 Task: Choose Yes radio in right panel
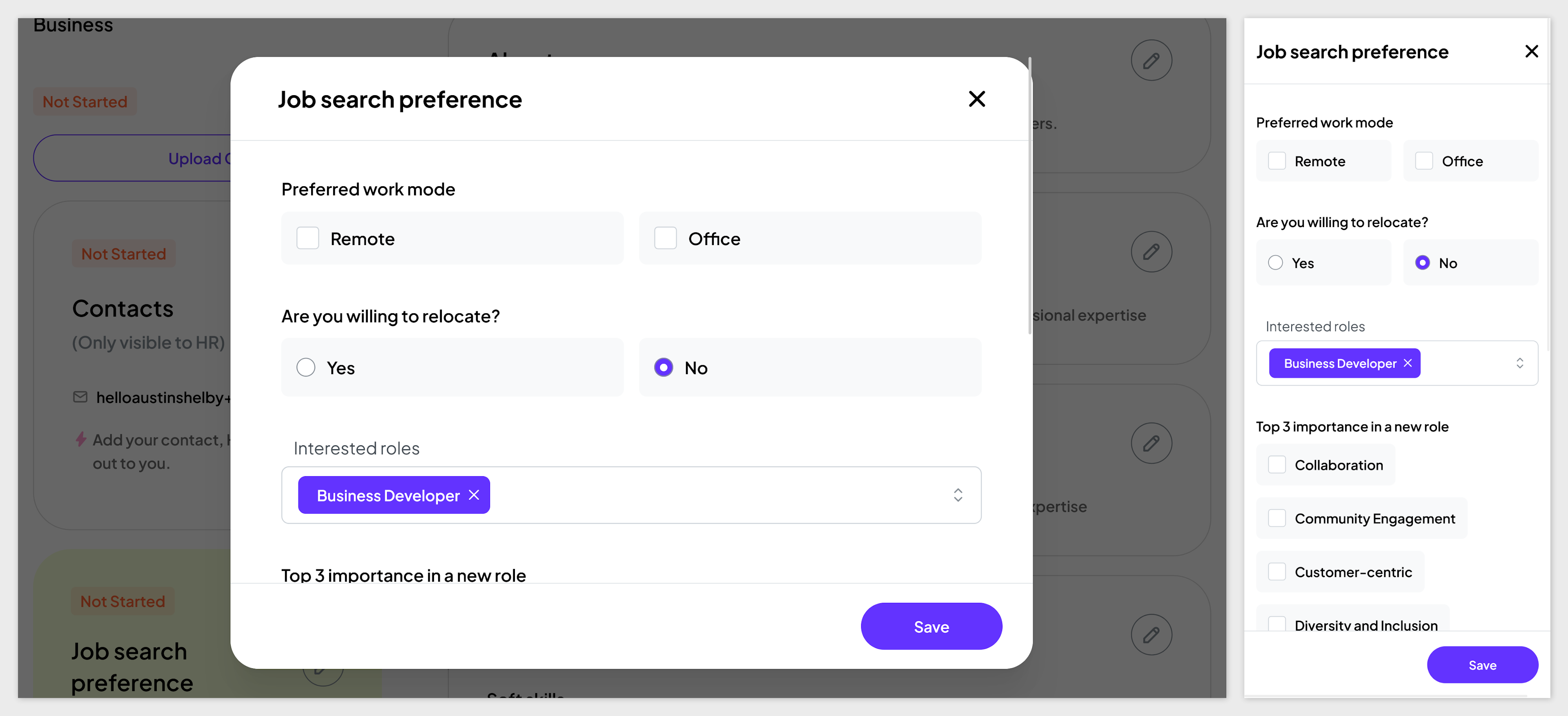[1275, 262]
